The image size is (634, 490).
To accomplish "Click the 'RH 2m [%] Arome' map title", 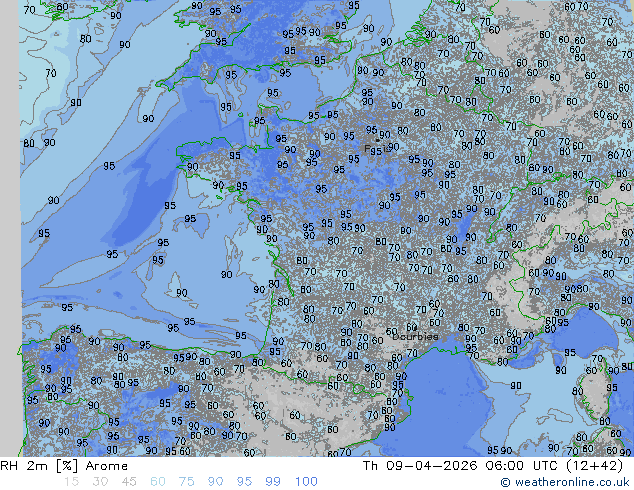I will tap(64, 466).
